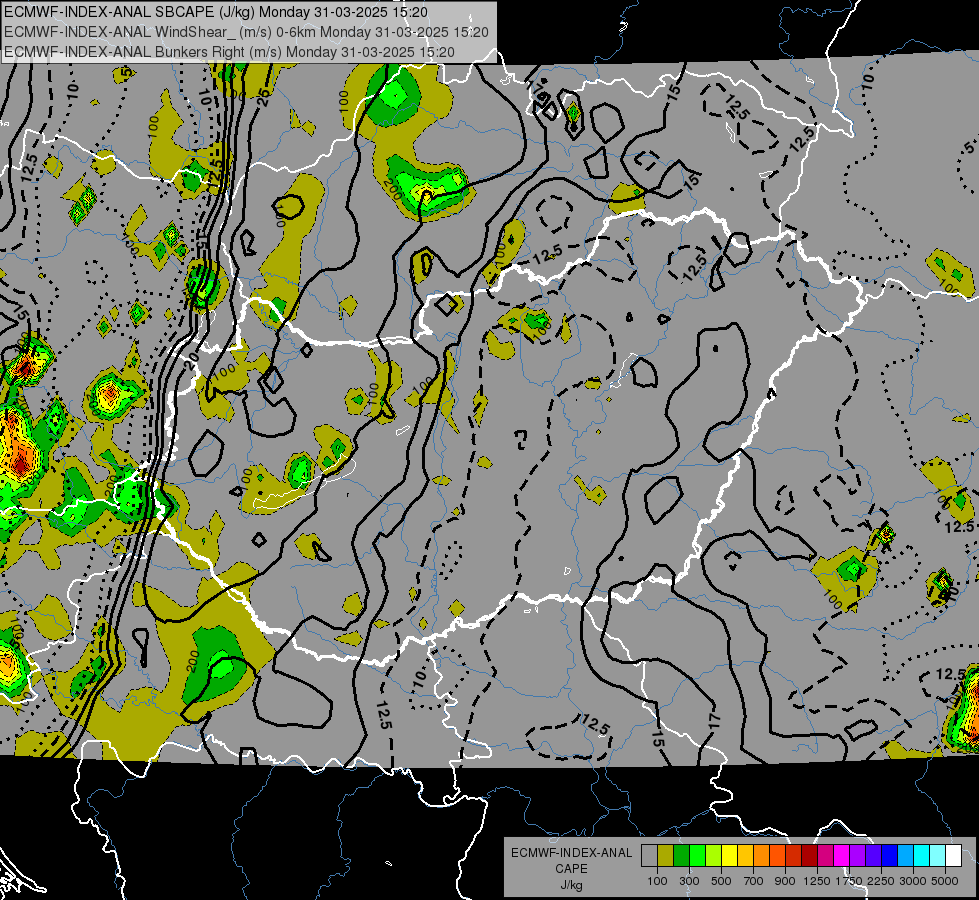Image resolution: width=979 pixels, height=900 pixels.
Task: Click the legend tick label 100
Action: tap(657, 881)
